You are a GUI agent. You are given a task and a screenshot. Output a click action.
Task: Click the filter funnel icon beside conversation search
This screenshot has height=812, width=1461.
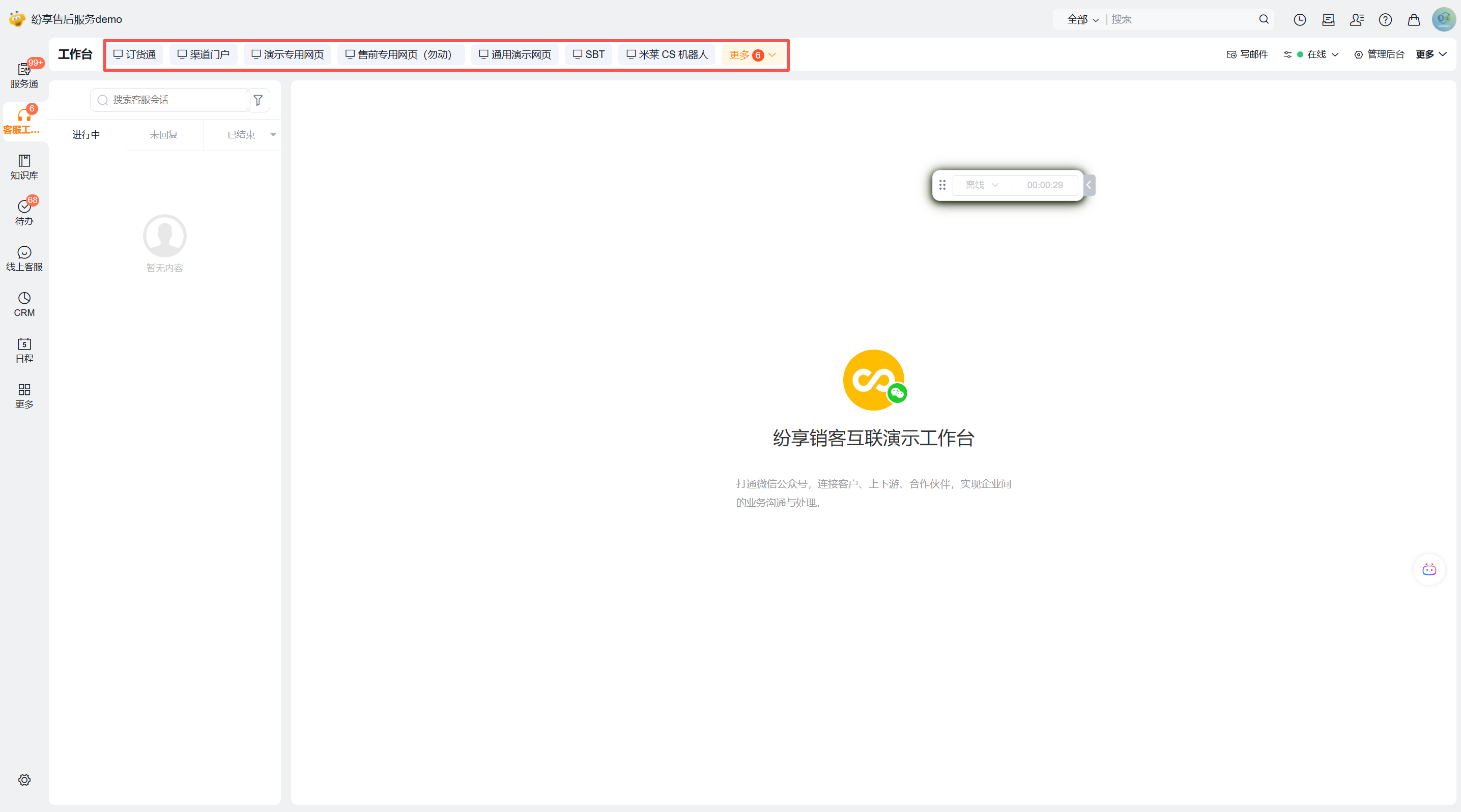pyautogui.click(x=258, y=100)
